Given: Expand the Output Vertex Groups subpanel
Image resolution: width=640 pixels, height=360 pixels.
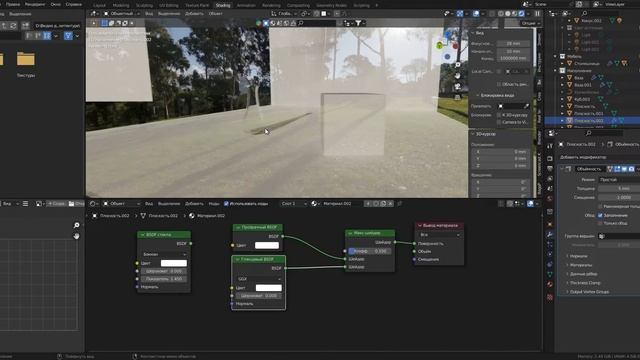Looking at the screenshot, I should [x=588, y=292].
